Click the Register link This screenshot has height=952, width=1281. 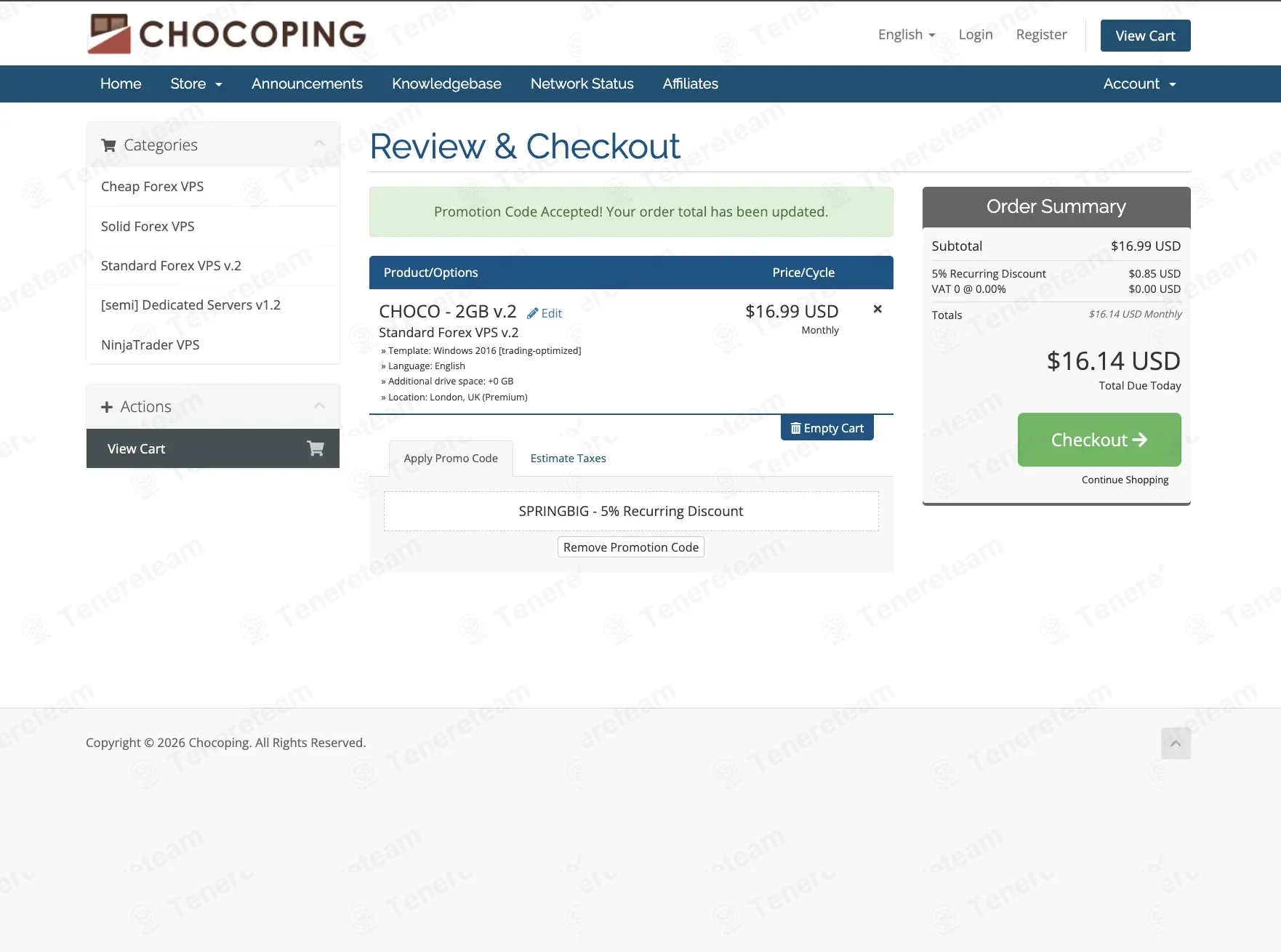(x=1041, y=35)
